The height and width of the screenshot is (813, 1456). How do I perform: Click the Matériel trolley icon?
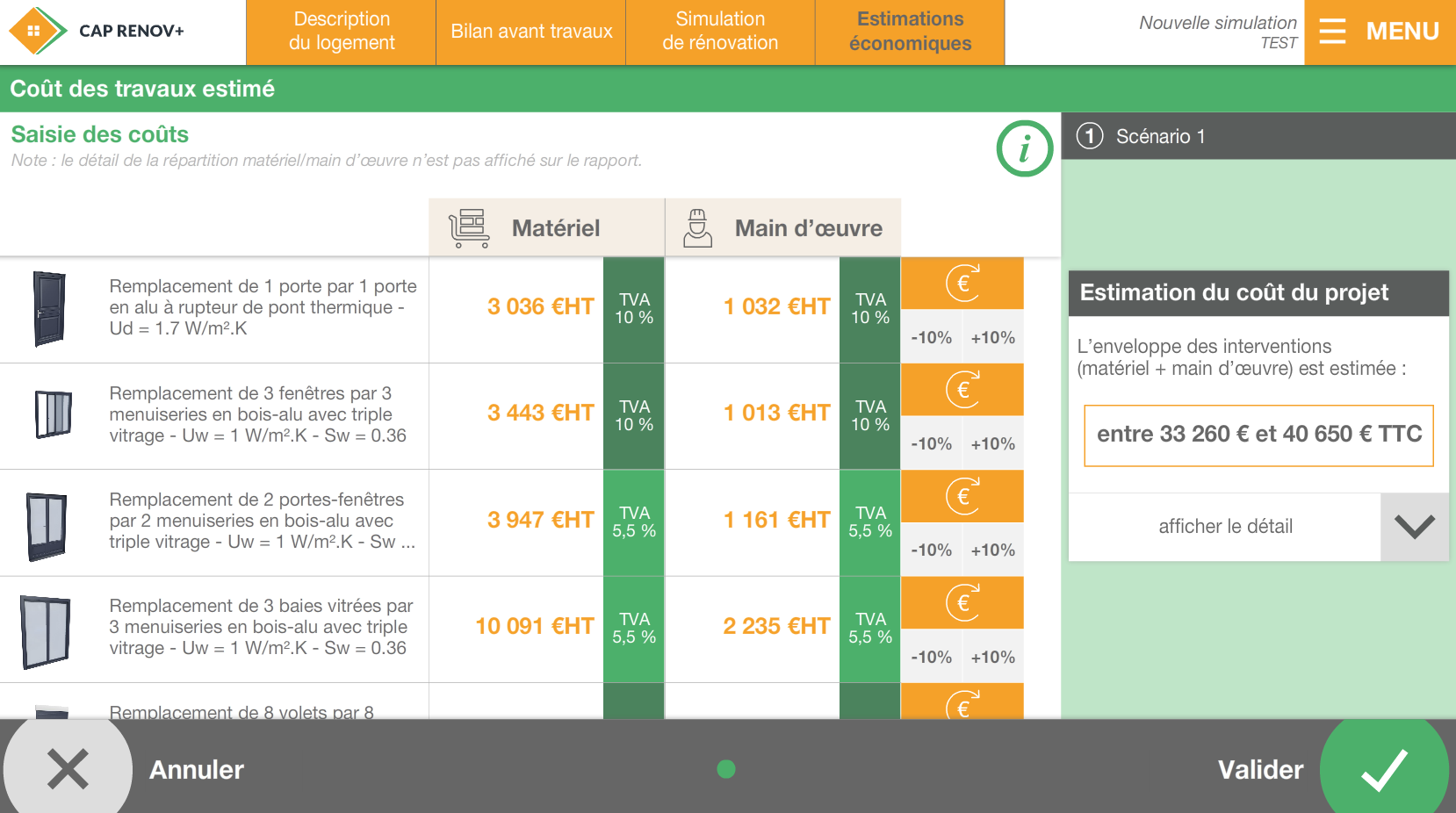pos(469,228)
